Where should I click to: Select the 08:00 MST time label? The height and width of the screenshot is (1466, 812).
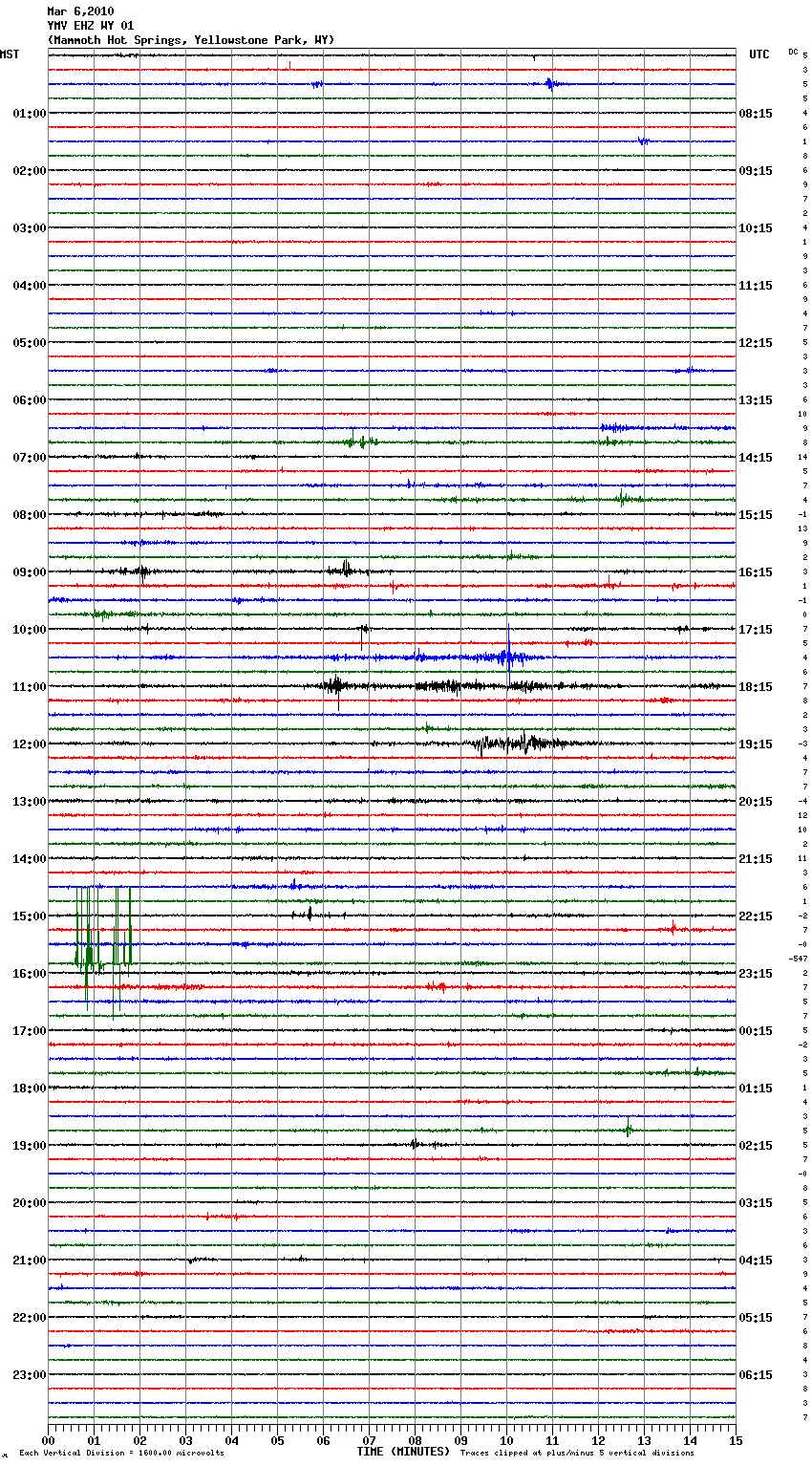click(x=30, y=515)
